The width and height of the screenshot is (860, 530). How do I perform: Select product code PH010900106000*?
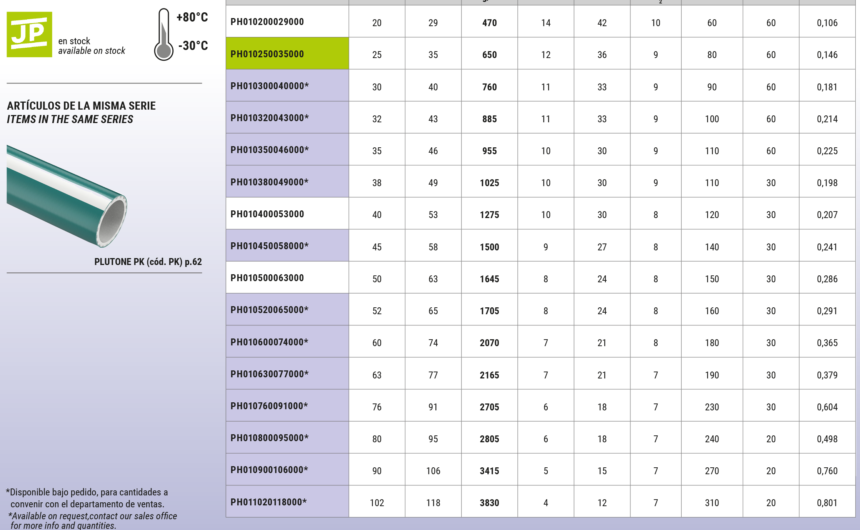click(x=269, y=470)
